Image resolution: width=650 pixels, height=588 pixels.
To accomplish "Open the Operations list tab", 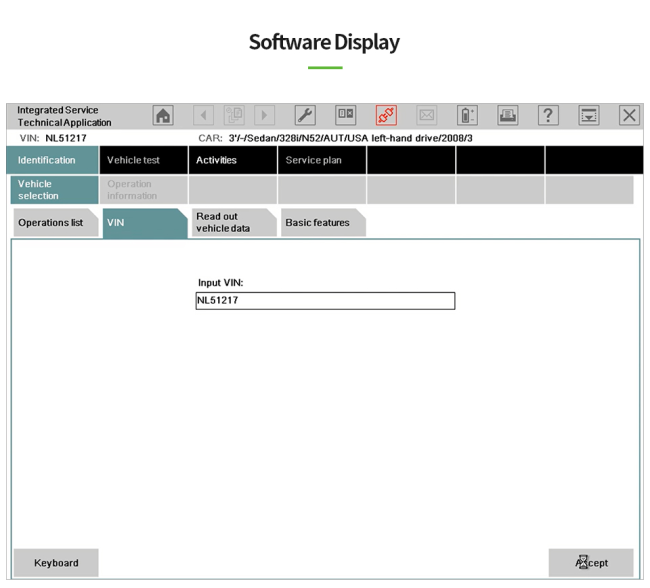I will click(54, 223).
